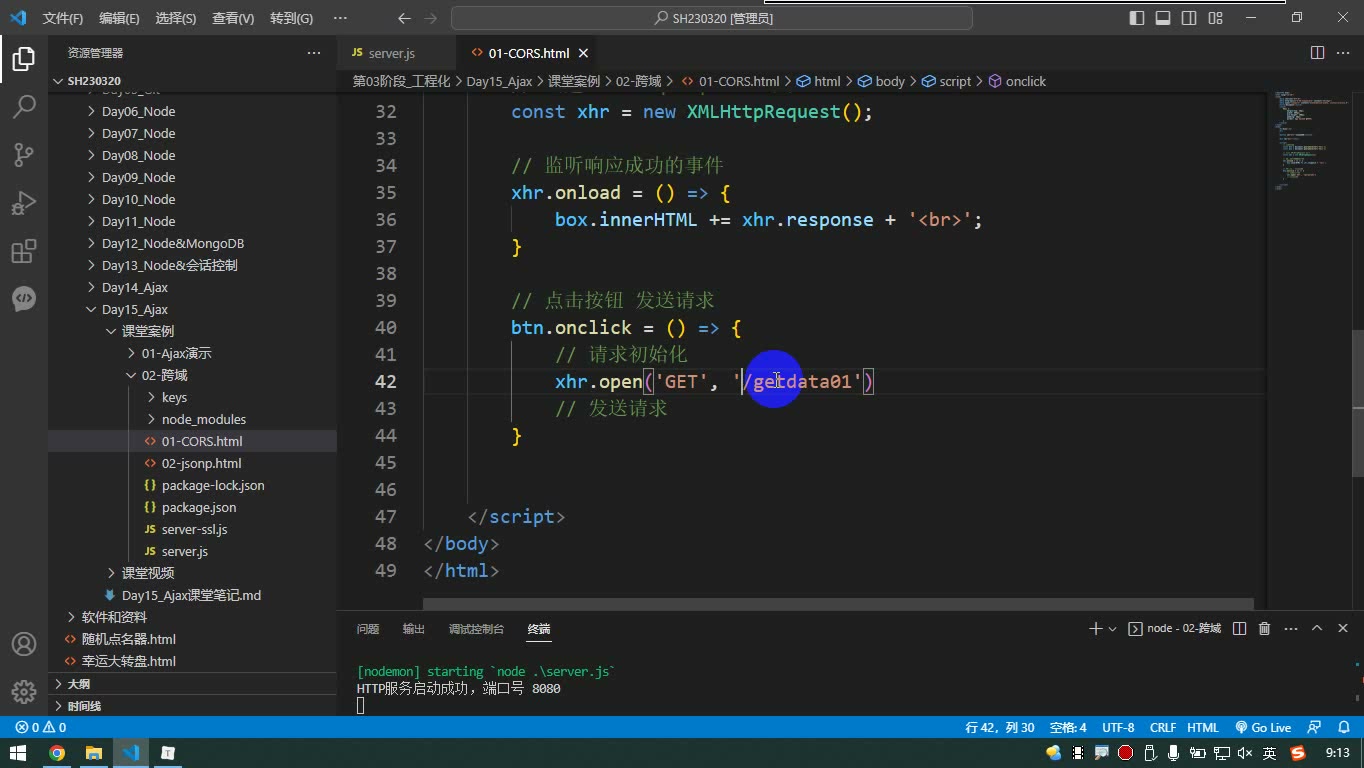
Task: Expand the Day14_Ajax folder
Action: (134, 287)
